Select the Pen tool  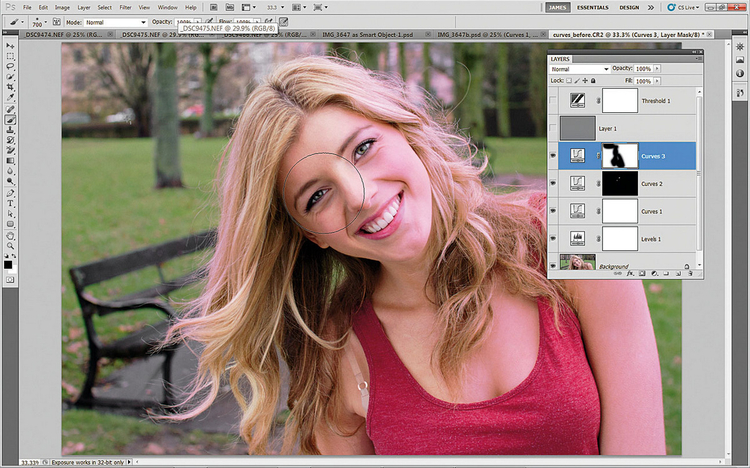click(10, 193)
